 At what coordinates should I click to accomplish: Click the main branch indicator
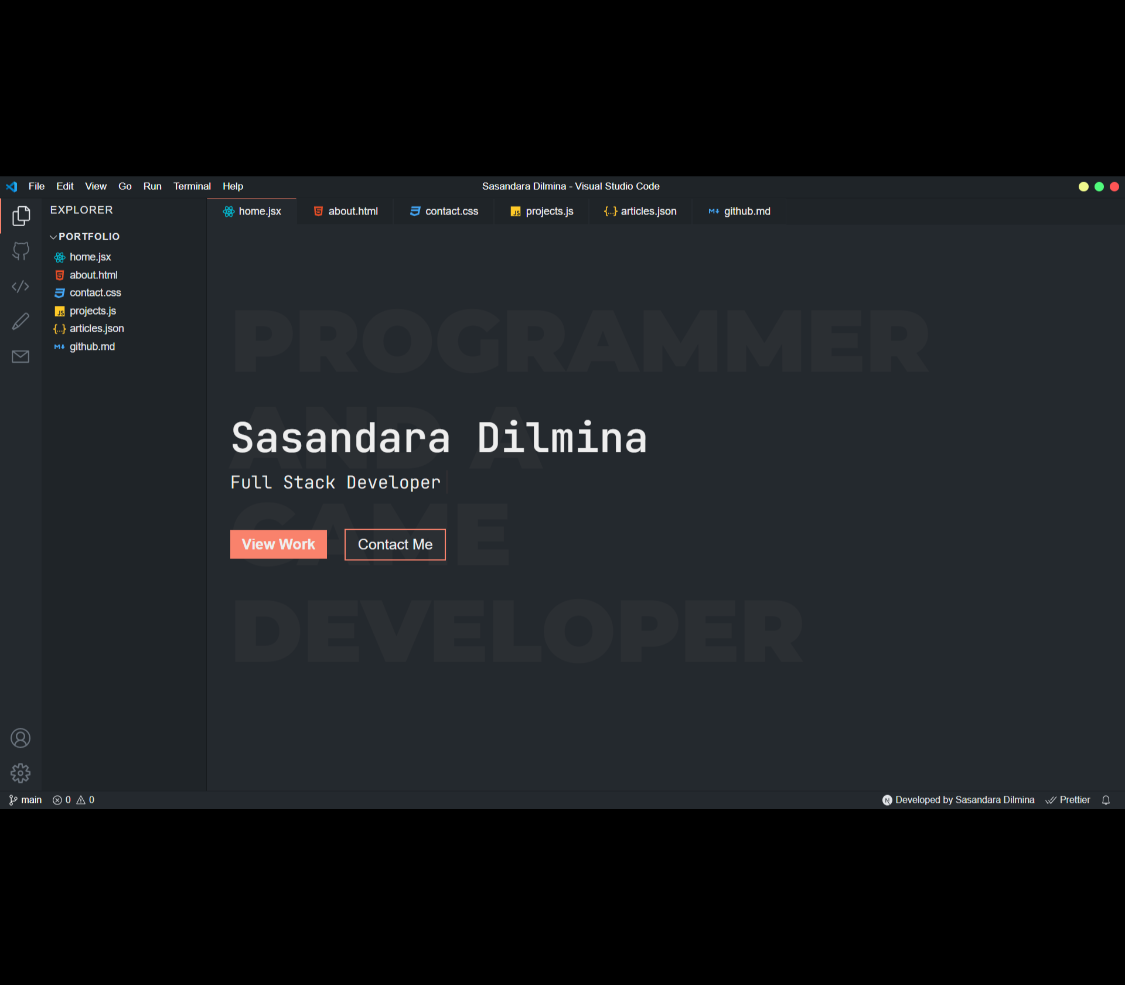[x=25, y=799]
